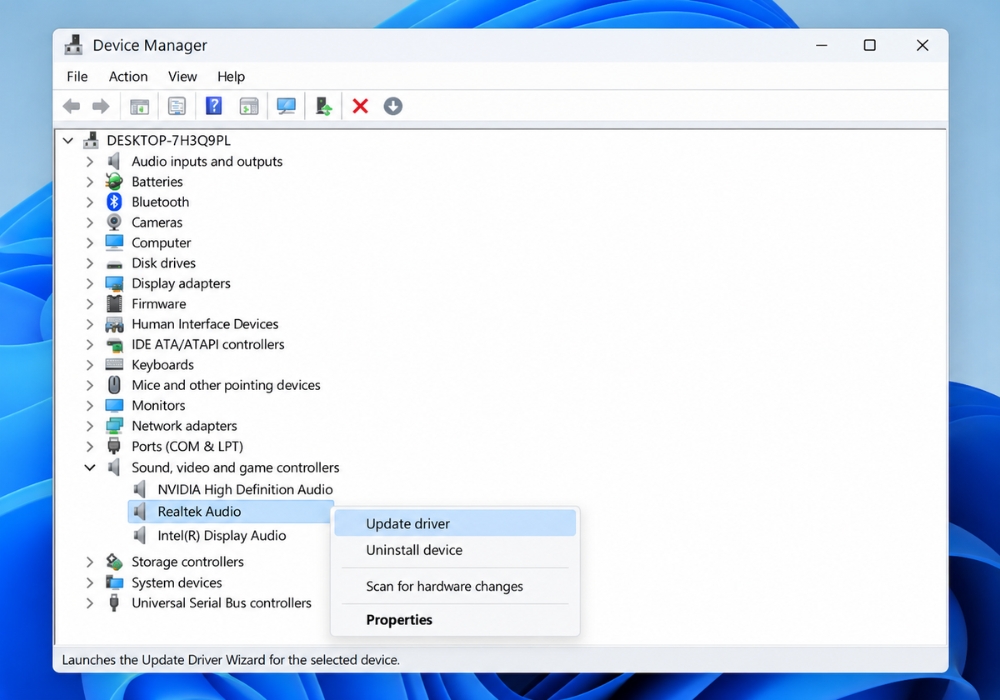Click Scan for hardware changes monitor icon
The width and height of the screenshot is (1000, 700).
tap(286, 106)
